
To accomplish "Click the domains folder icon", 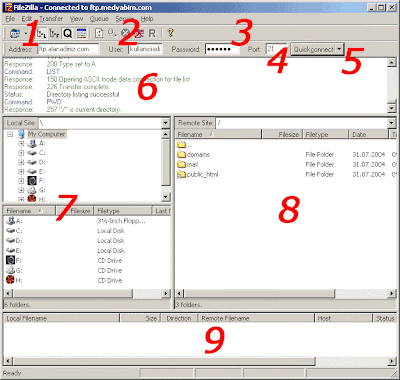I will coord(181,154).
